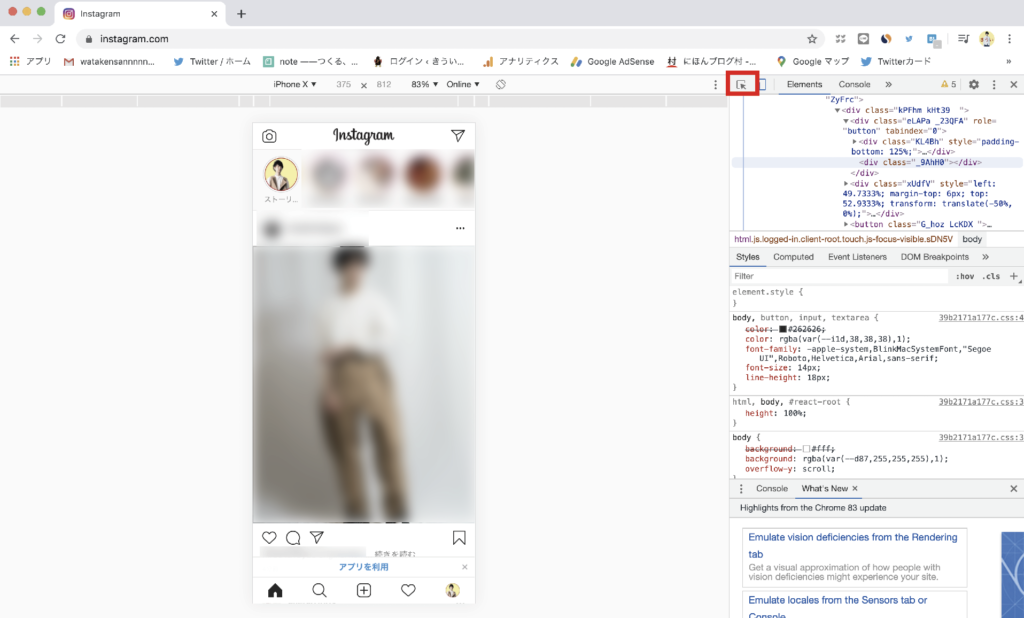The width and height of the screenshot is (1024, 618).
Task: Open a new Chrome tab
Action: (x=241, y=14)
